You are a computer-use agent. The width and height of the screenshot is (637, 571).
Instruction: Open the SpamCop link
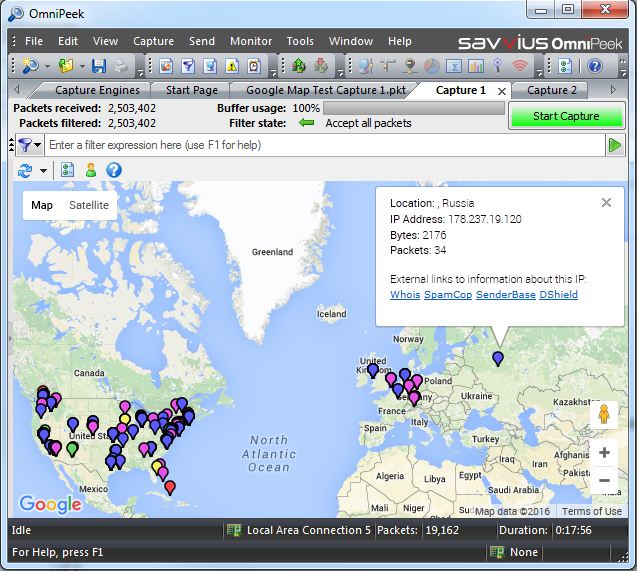point(448,295)
